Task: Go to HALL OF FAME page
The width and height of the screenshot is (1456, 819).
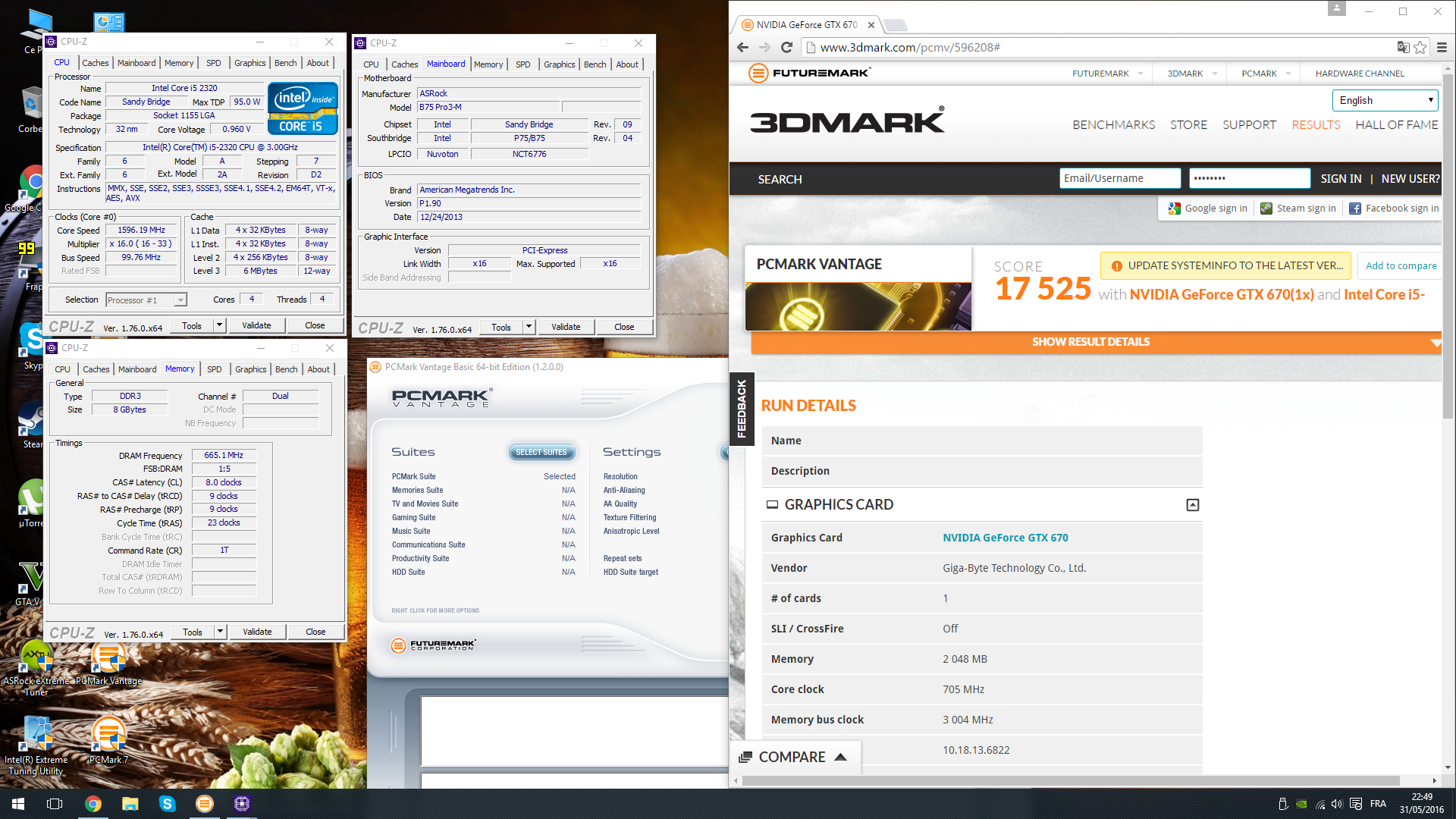Action: pyautogui.click(x=1397, y=124)
